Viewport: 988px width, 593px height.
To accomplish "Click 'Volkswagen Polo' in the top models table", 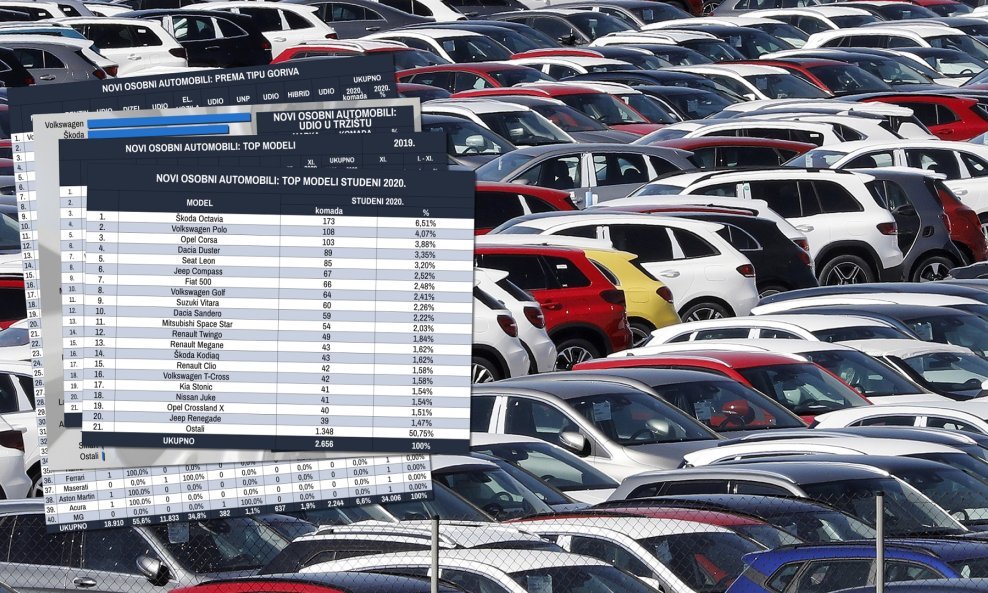I will pos(199,229).
